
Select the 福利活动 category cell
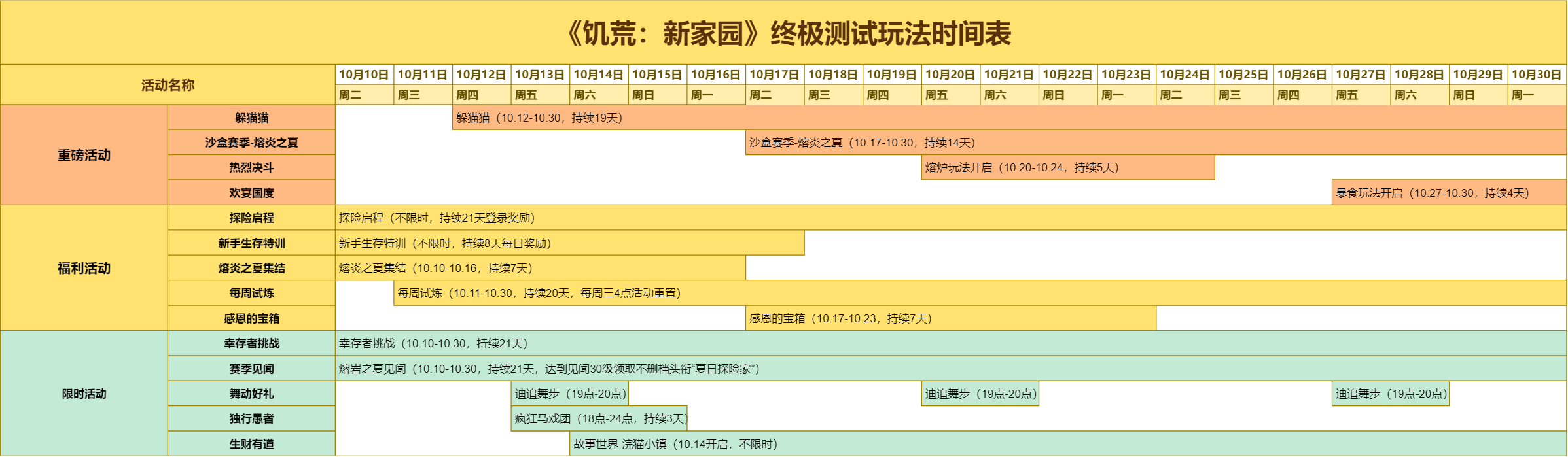pos(84,268)
